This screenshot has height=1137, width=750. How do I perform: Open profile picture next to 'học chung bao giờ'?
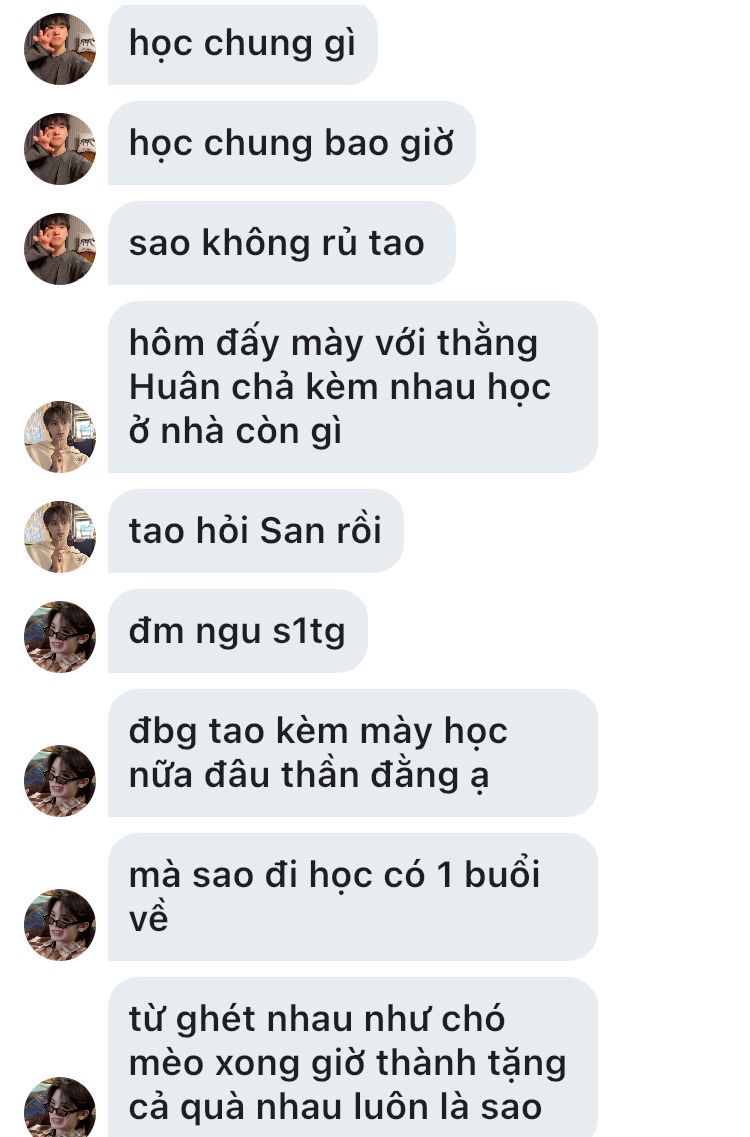[x=60, y=149]
